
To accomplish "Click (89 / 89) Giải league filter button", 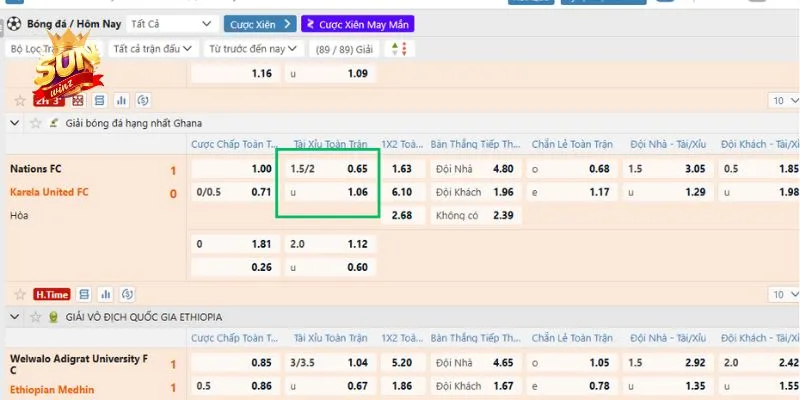I will point(345,48).
